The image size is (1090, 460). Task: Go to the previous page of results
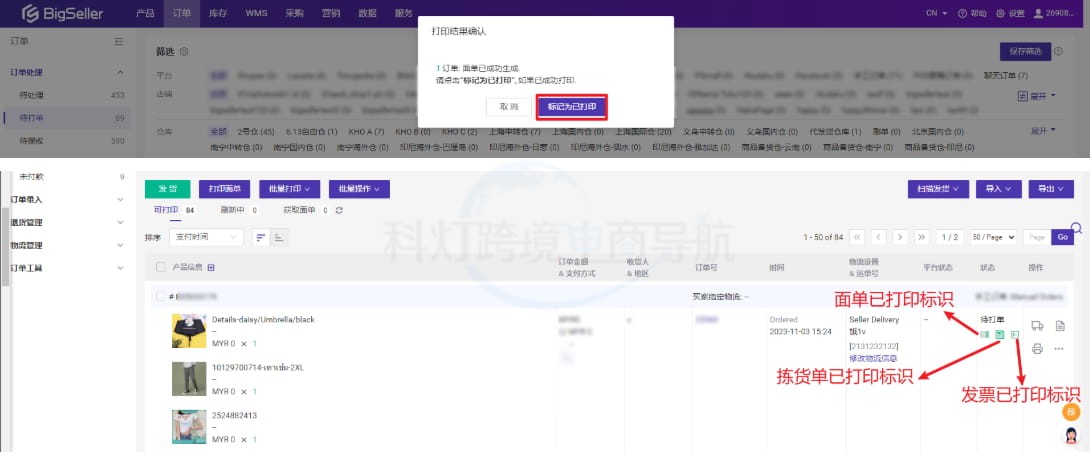click(x=879, y=237)
